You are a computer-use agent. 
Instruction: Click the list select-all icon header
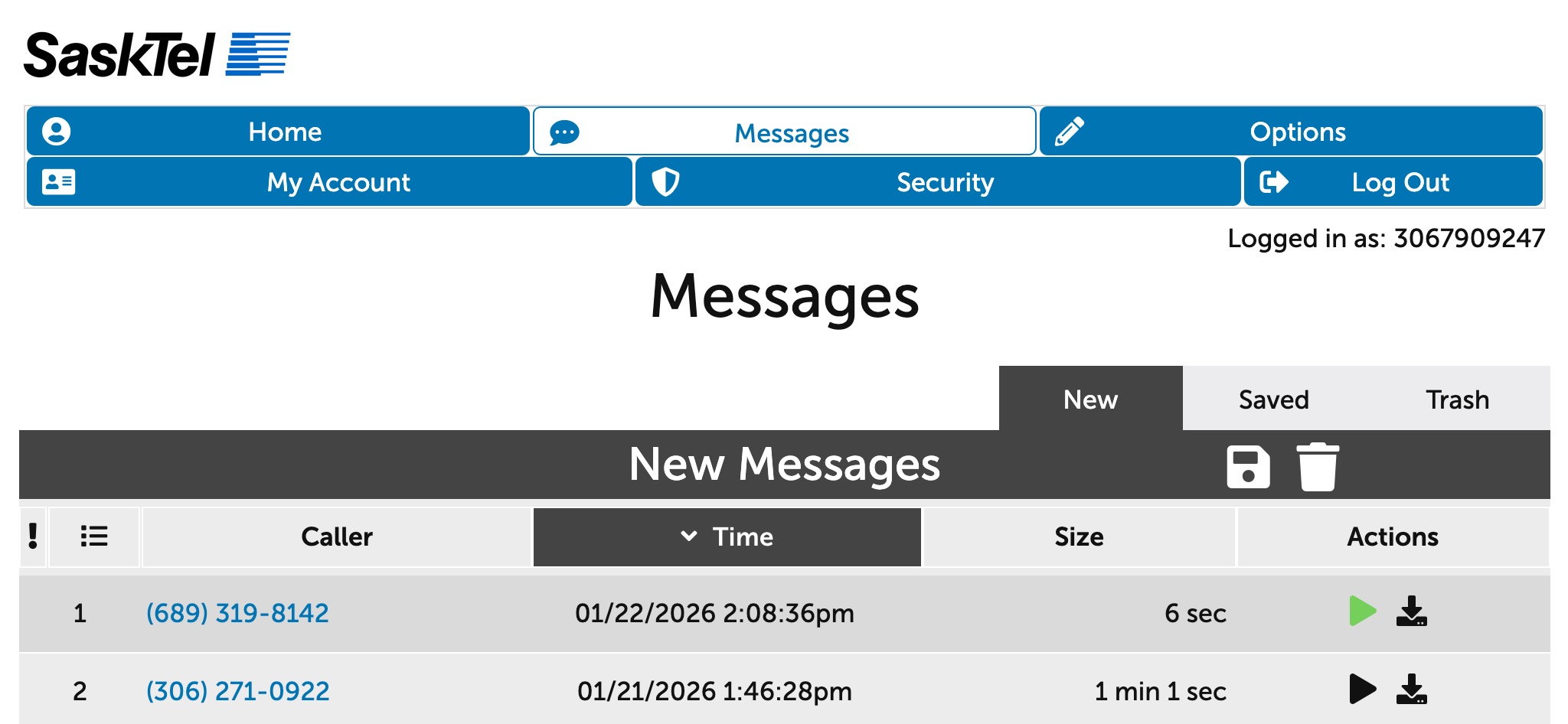coord(94,536)
